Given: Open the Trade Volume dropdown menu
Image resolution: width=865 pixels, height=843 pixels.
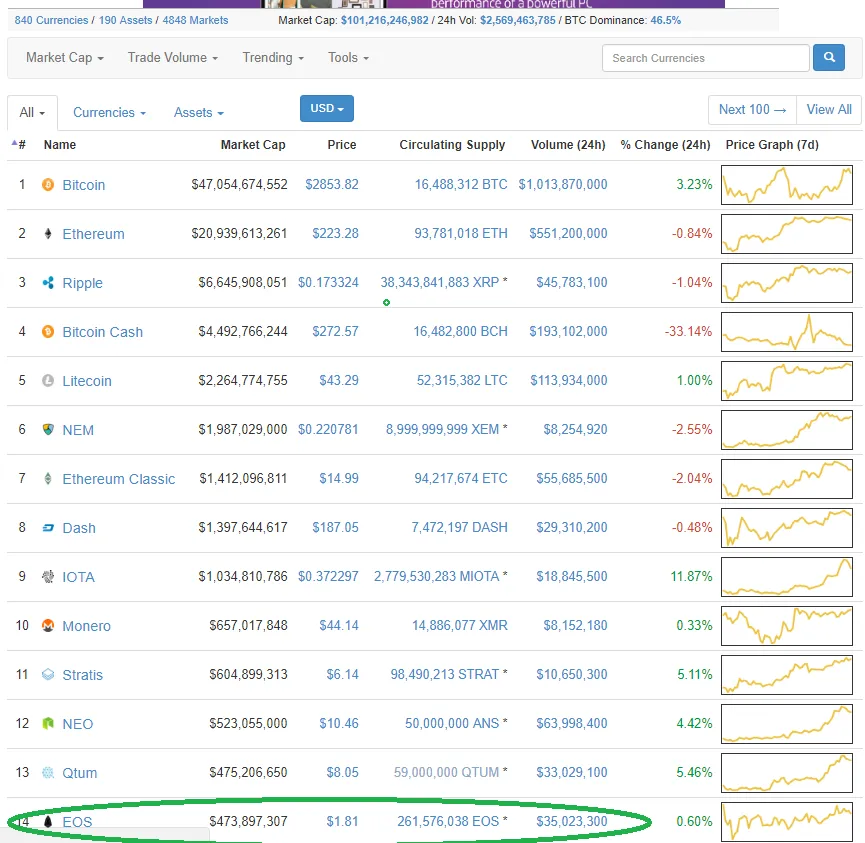Looking at the screenshot, I should pyautogui.click(x=173, y=58).
